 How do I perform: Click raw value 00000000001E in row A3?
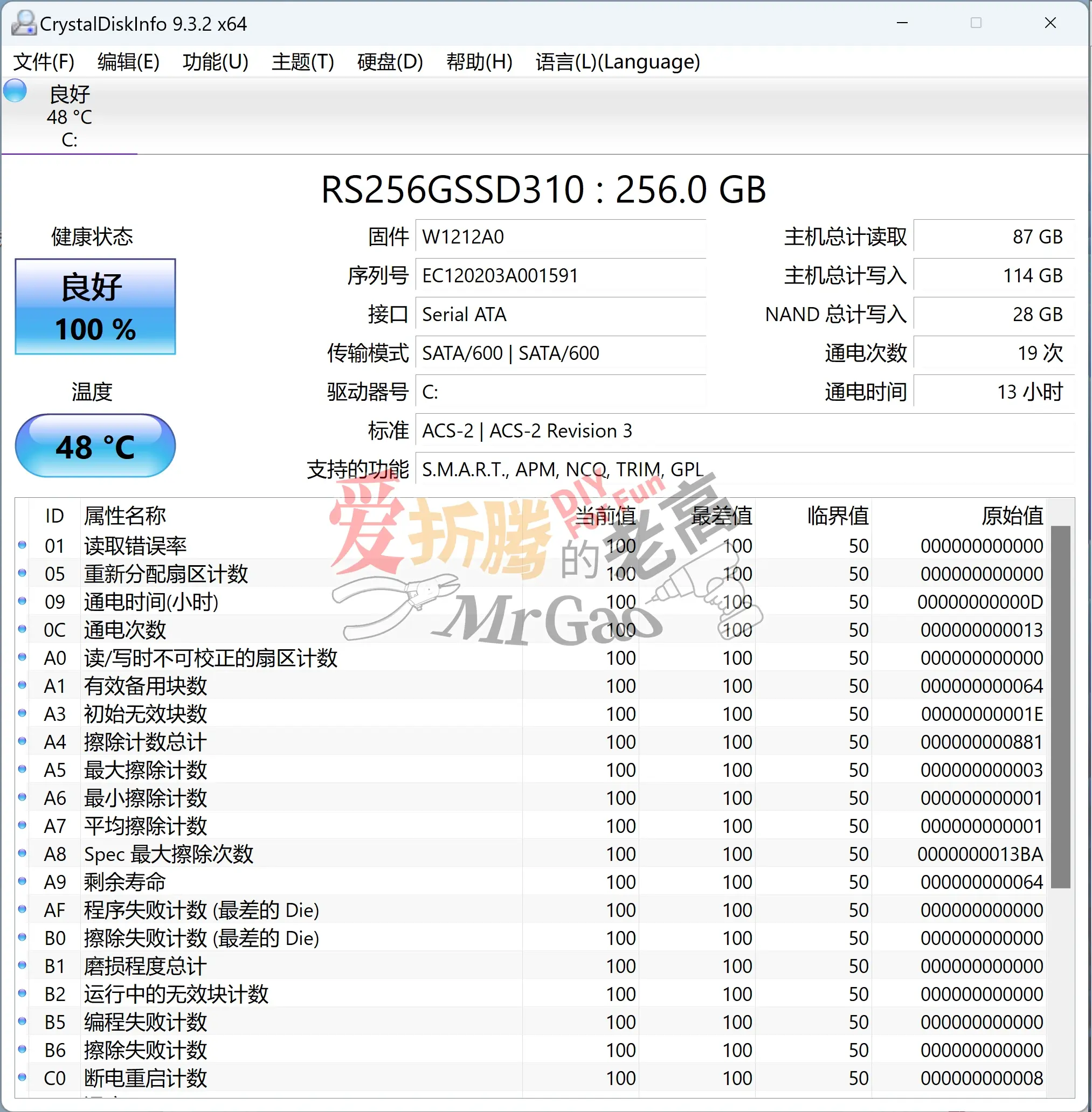(982, 714)
